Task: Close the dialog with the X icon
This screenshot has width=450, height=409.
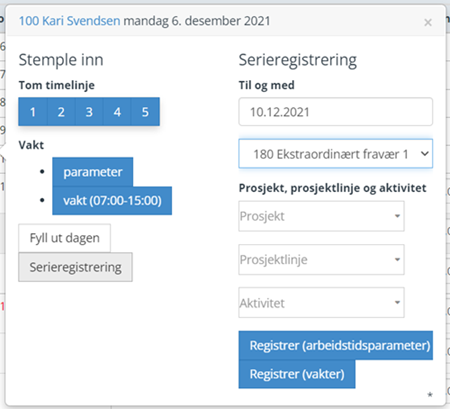Action: 428,22
